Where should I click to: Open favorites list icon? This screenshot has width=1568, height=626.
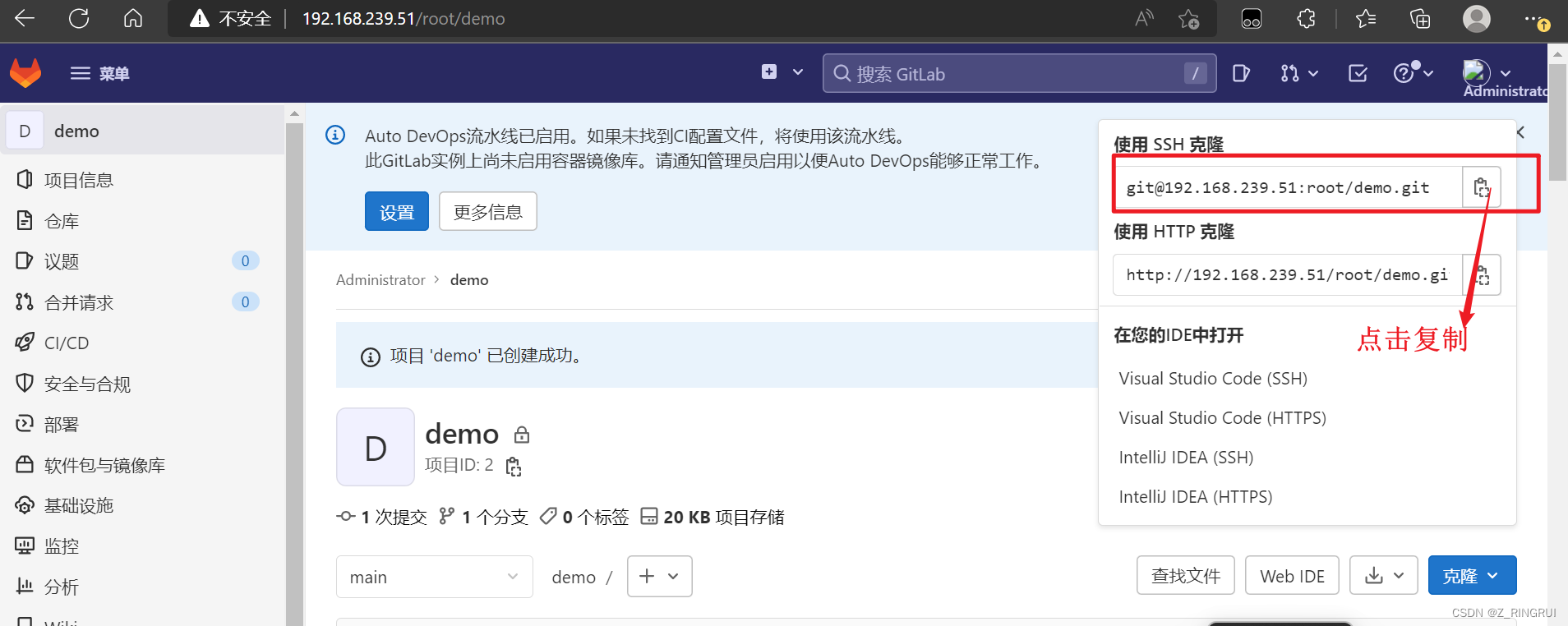(1366, 18)
